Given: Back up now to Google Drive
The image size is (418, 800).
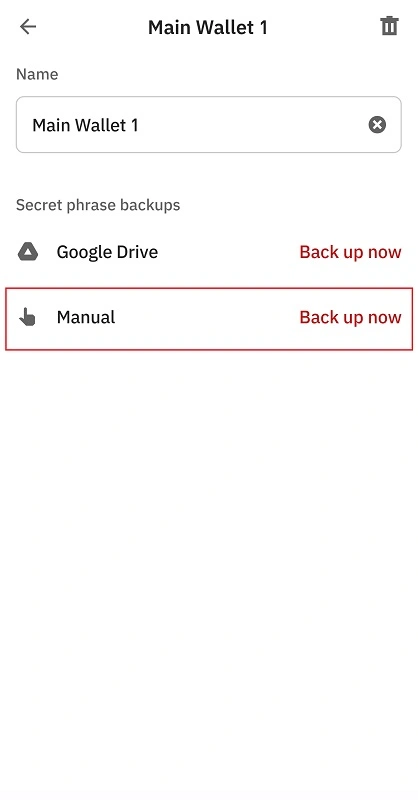Looking at the screenshot, I should (x=350, y=252).
